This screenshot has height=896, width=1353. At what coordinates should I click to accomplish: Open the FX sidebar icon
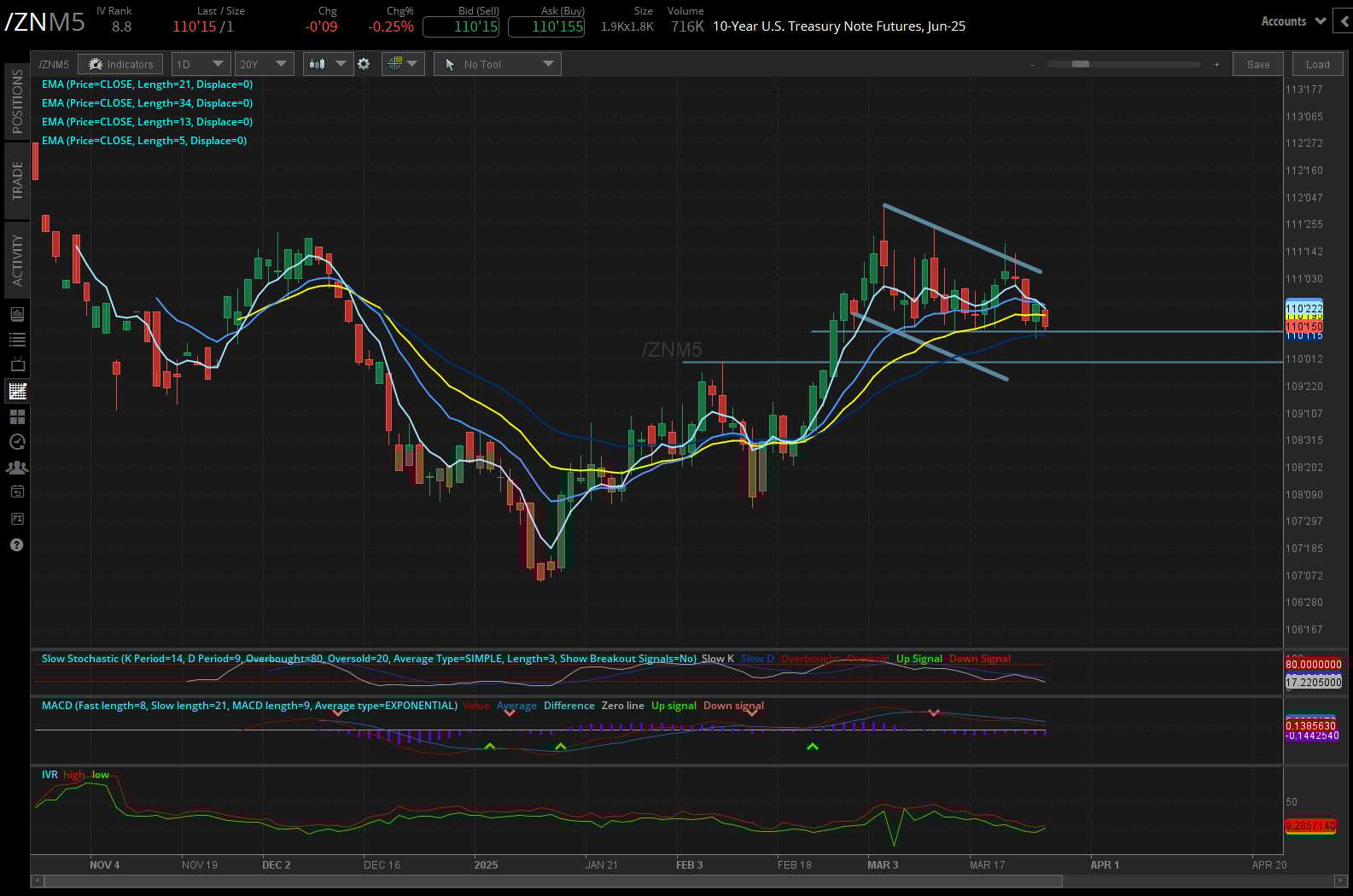point(17,518)
